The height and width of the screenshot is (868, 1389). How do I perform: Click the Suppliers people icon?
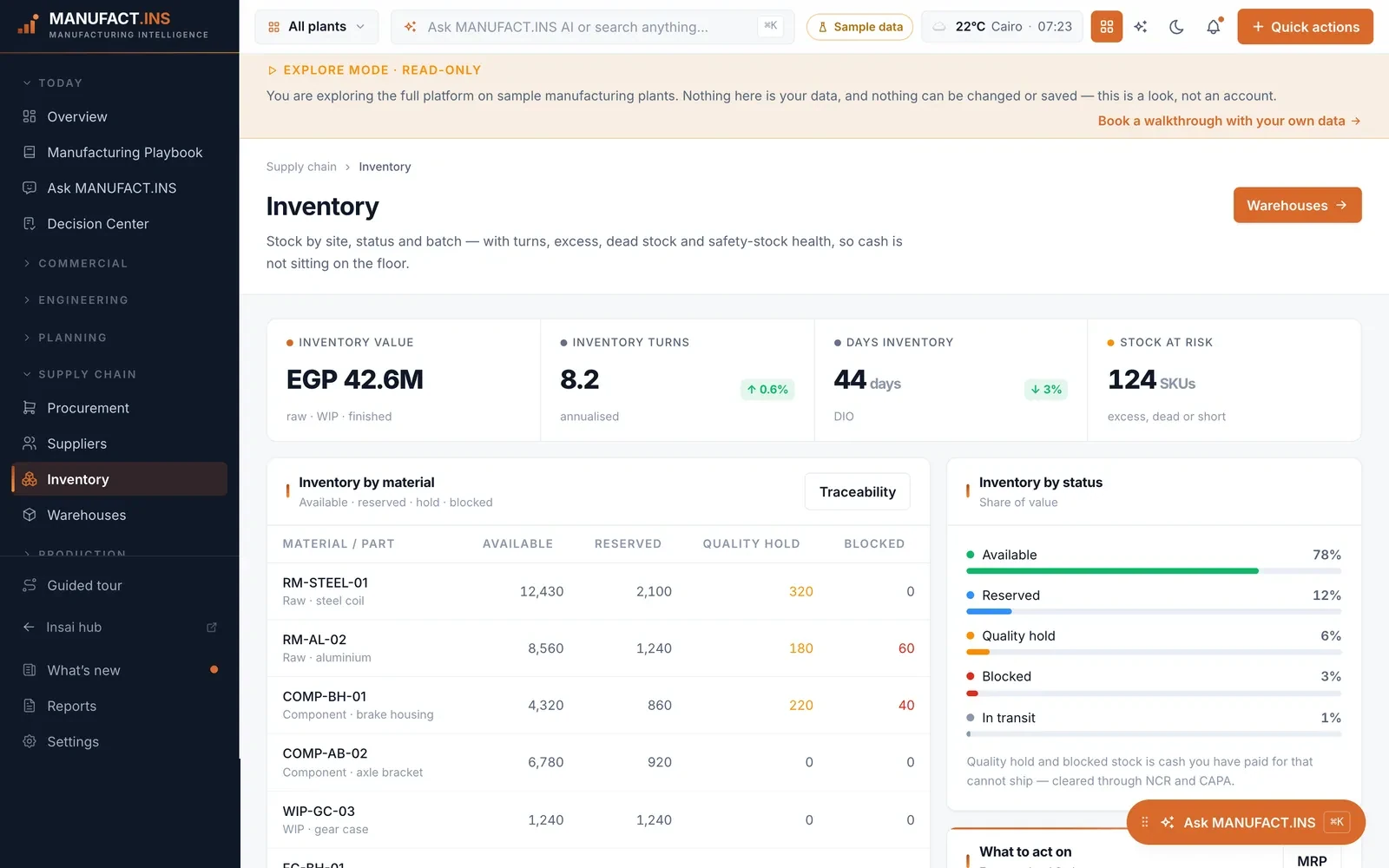coord(30,444)
